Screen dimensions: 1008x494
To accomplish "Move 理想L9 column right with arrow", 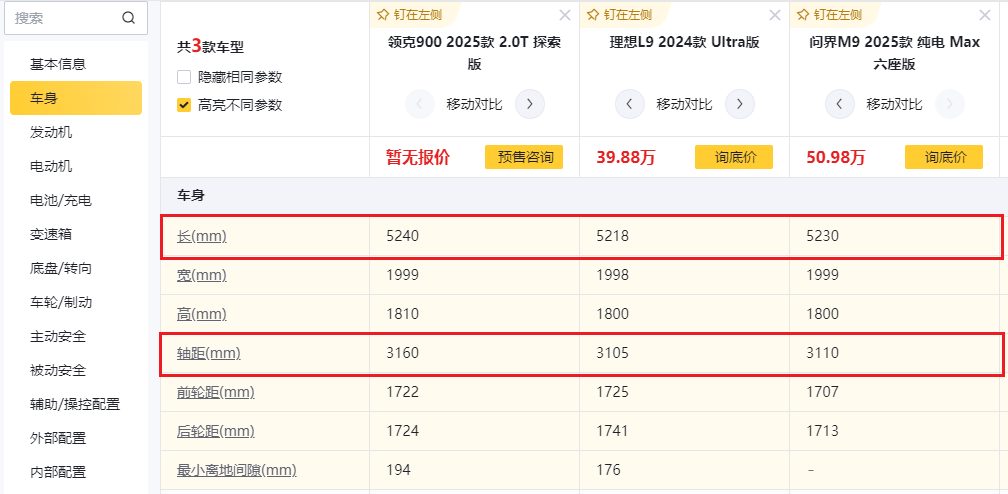I will click(x=740, y=104).
